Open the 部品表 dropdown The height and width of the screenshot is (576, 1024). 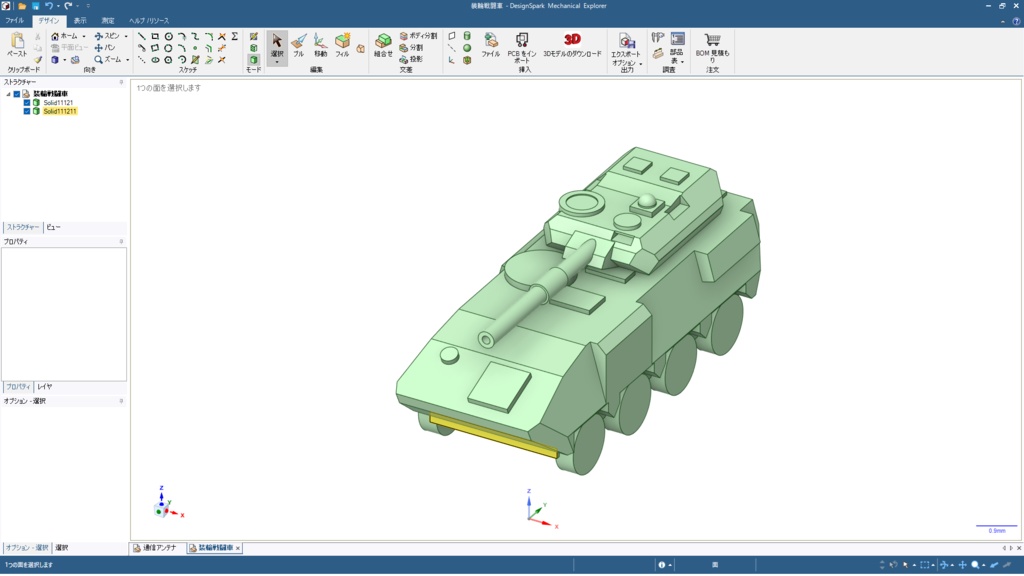coord(682,61)
